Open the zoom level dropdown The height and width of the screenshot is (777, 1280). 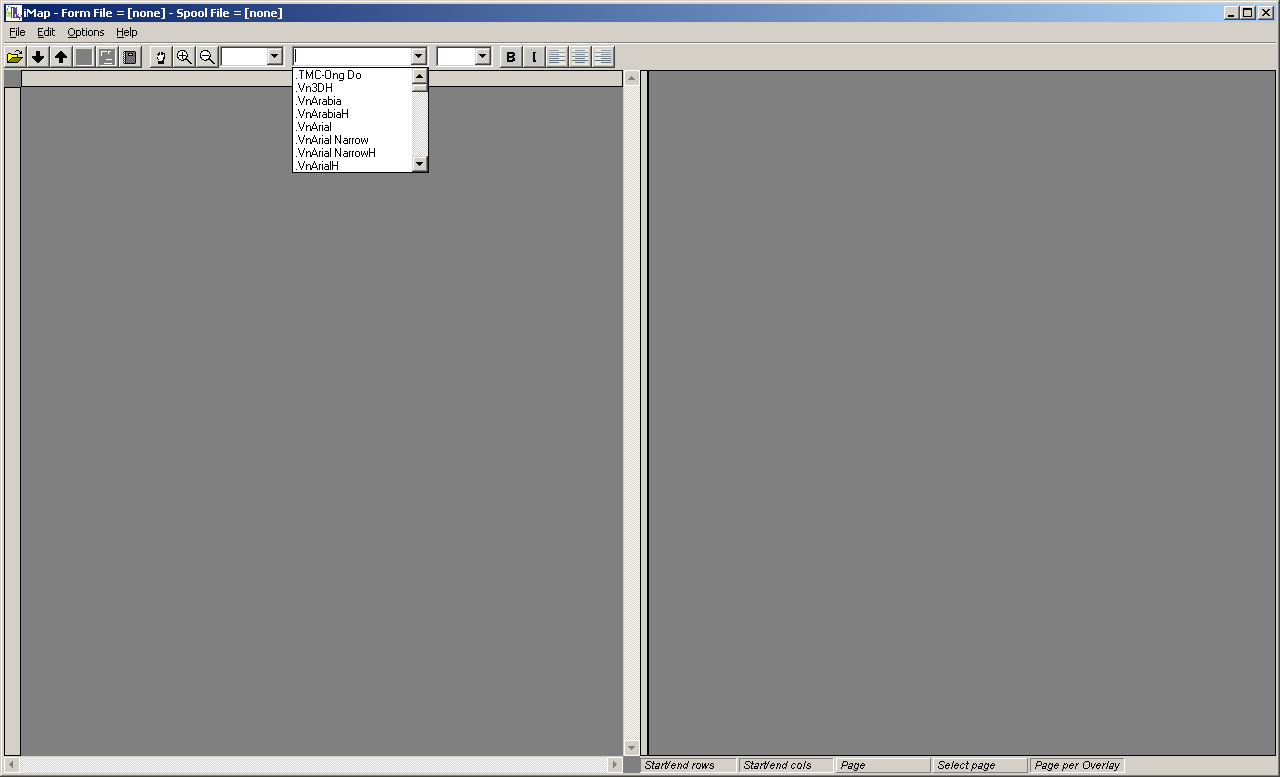coord(275,57)
